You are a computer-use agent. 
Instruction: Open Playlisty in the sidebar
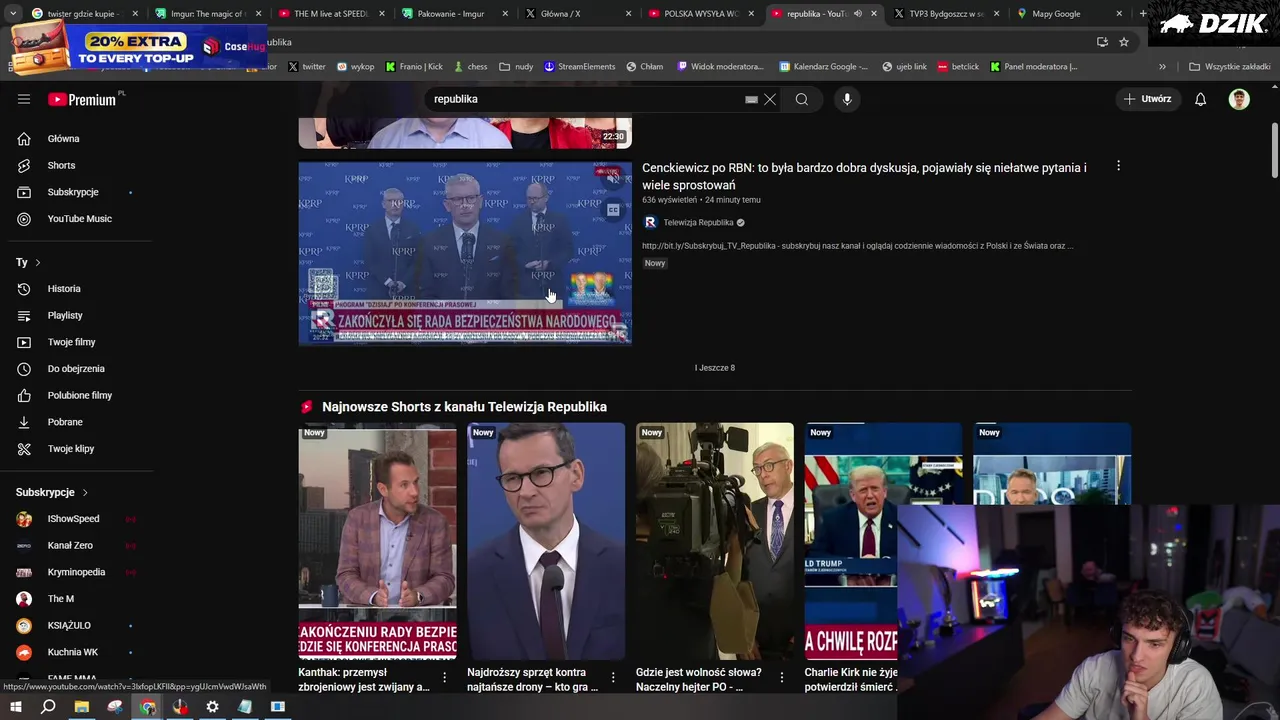pyautogui.click(x=65, y=315)
